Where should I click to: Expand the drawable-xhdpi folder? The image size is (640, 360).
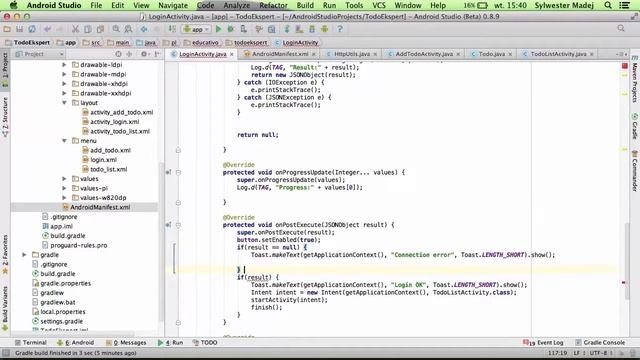coord(64,84)
